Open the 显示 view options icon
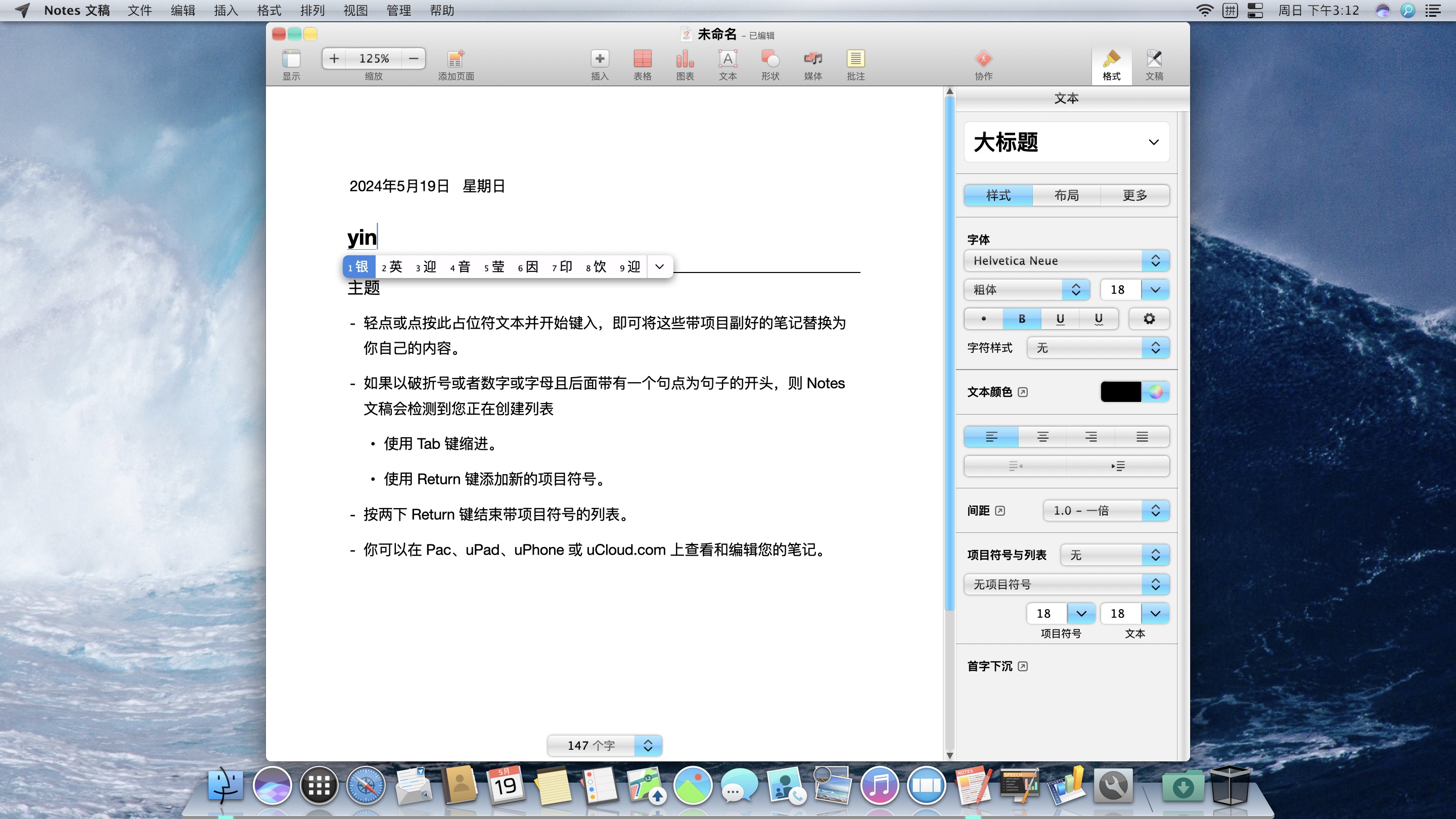This screenshot has height=819, width=1456. (x=291, y=59)
